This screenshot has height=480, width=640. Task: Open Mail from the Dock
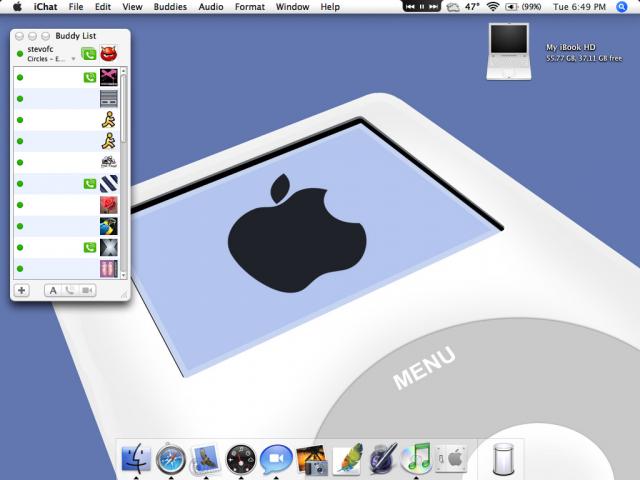tap(205, 459)
